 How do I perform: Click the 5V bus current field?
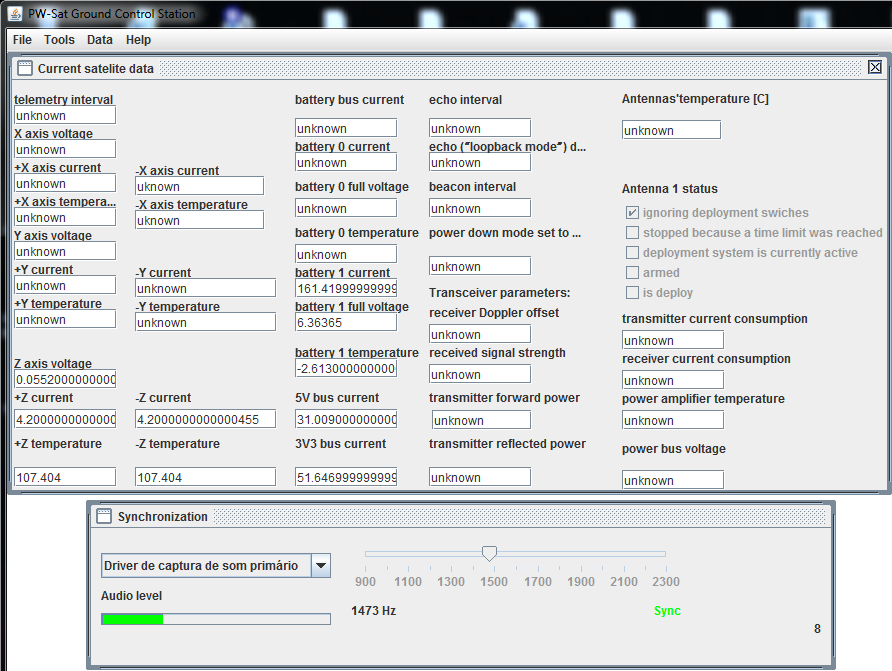(x=346, y=420)
